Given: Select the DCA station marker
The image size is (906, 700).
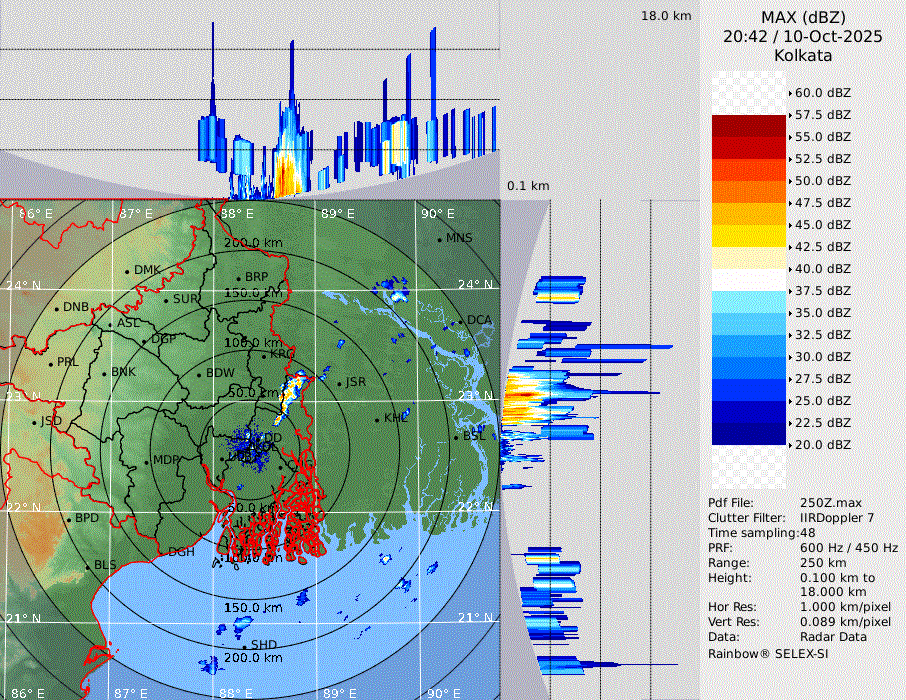Looking at the screenshot, I should (x=460, y=321).
